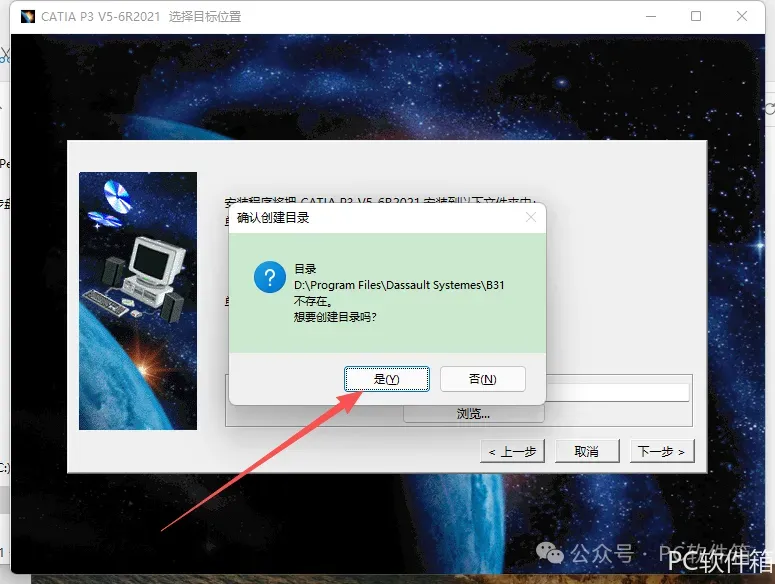Click the 想要创建目录吗? prompt text

tap(335, 317)
